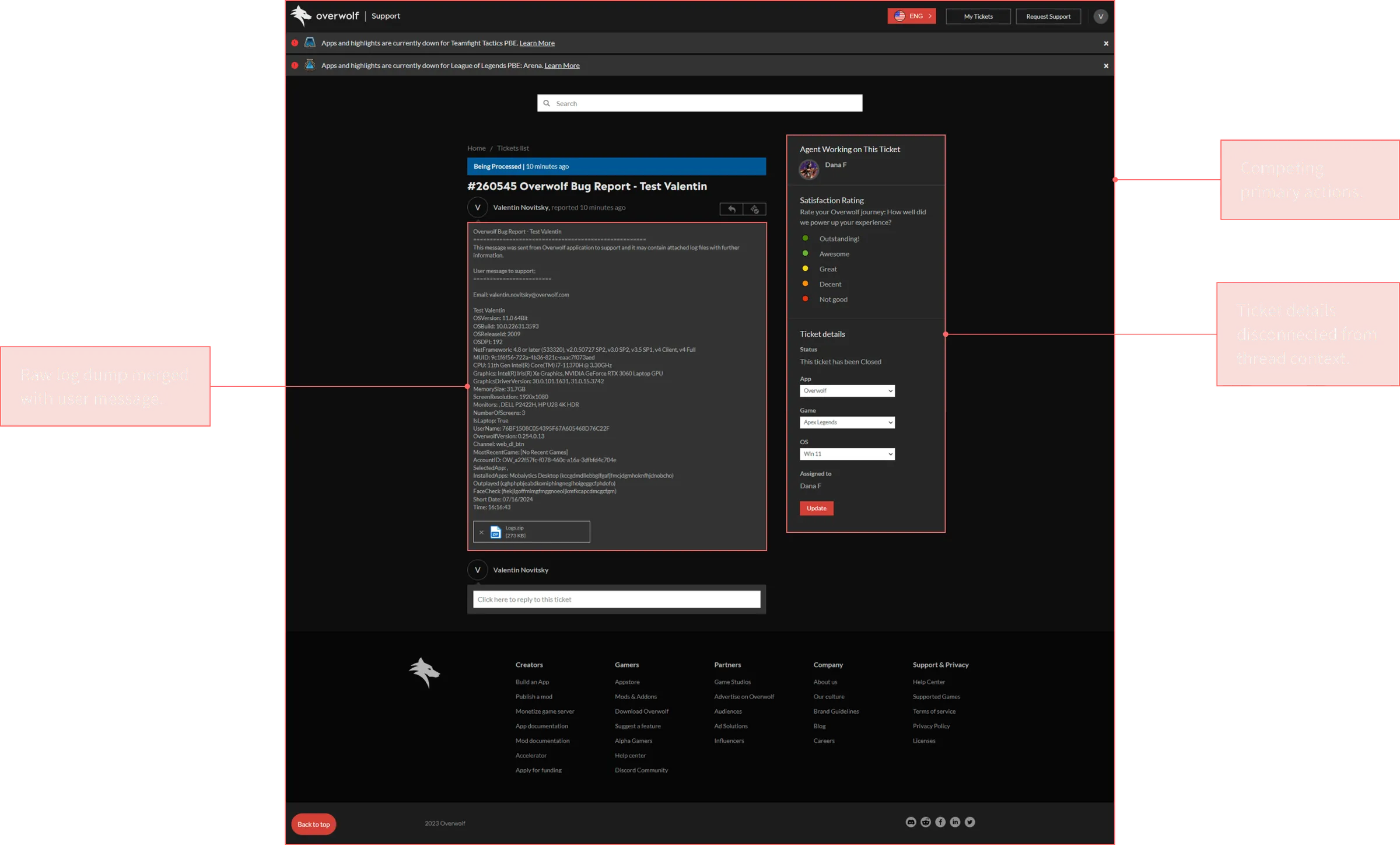
Task: Go to Tickets list breadcrumb
Action: (x=513, y=148)
